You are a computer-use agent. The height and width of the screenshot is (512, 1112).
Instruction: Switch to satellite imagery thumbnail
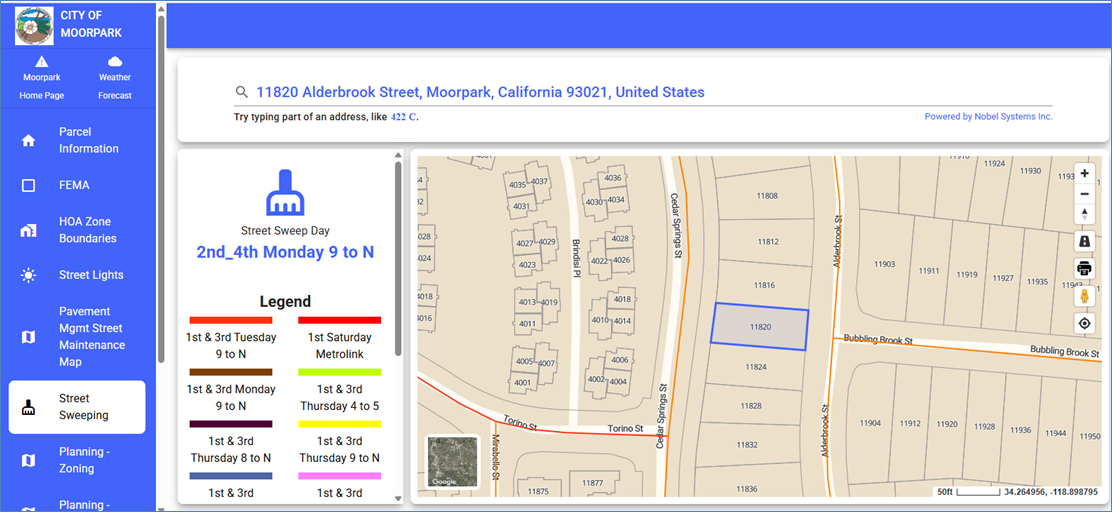(x=452, y=461)
